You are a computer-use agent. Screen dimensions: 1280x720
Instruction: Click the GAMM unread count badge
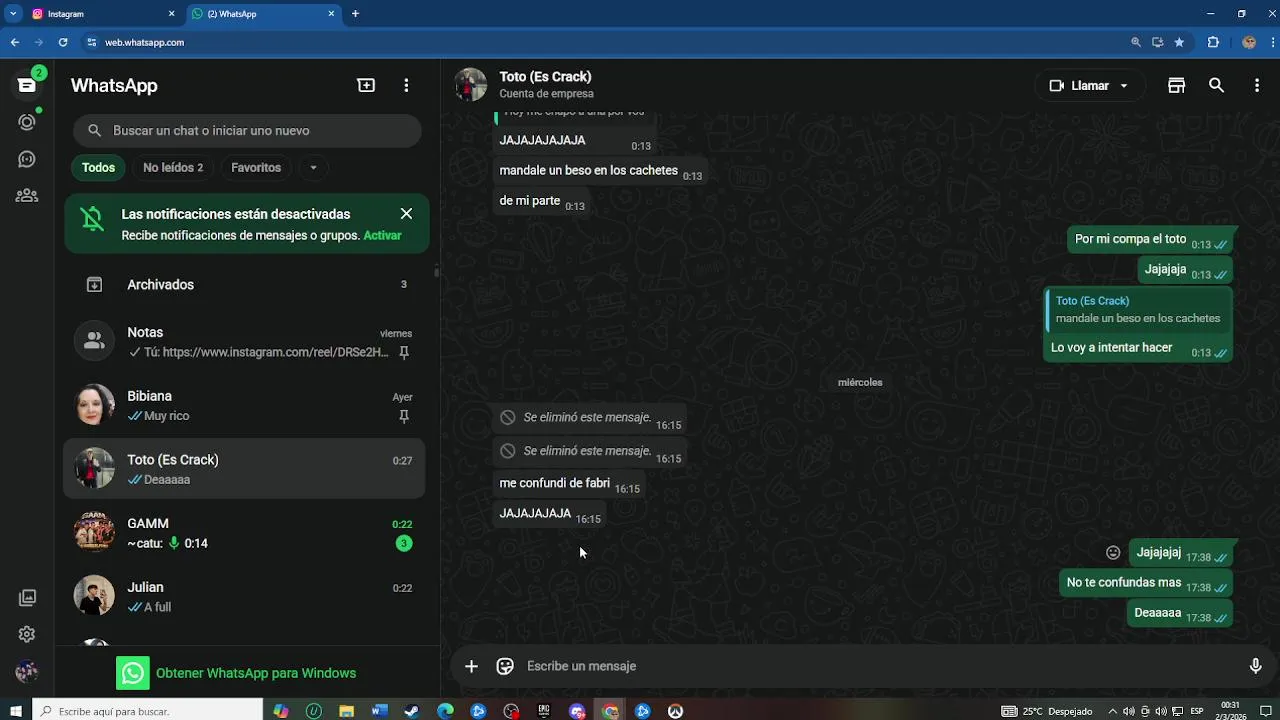403,544
